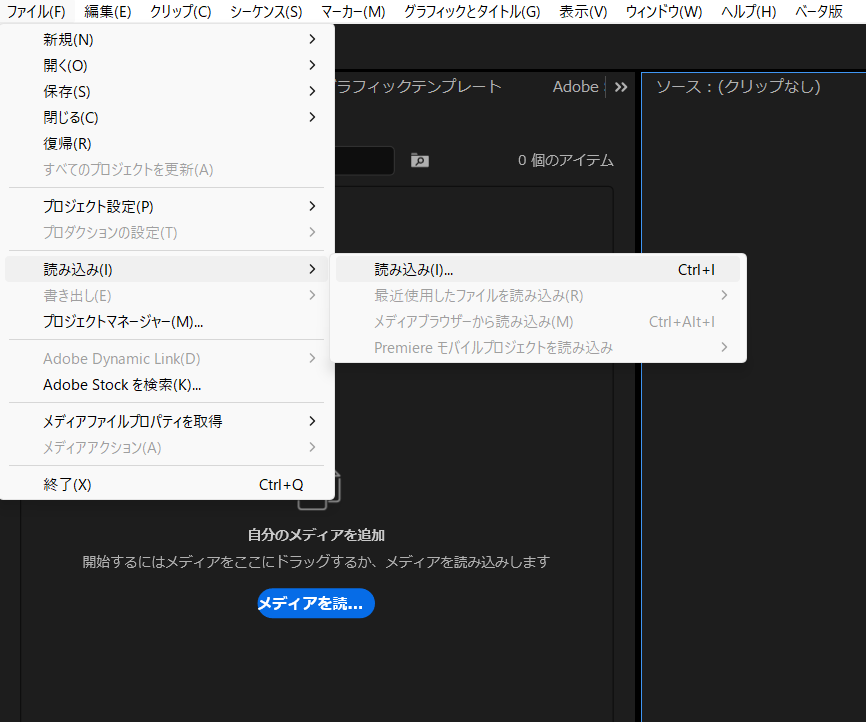Click the arrow beside プロジェクト設定(P)

click(312, 206)
